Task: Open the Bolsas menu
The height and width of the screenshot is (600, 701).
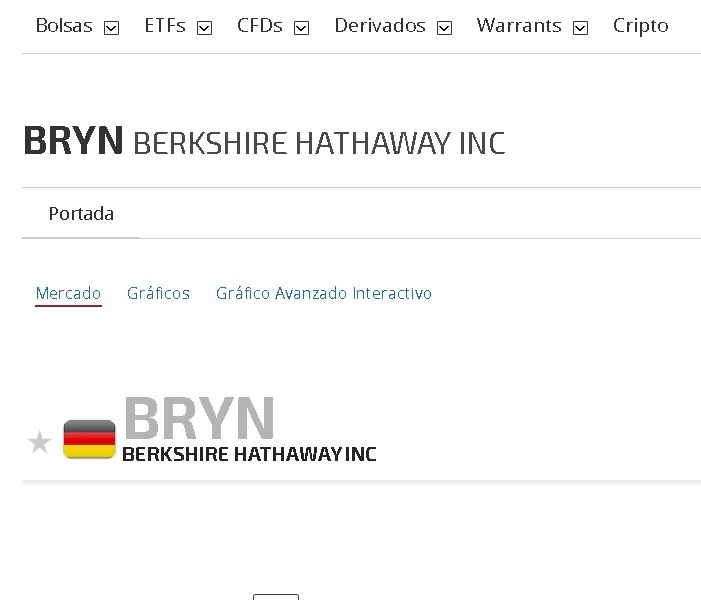Action: pyautogui.click(x=64, y=26)
